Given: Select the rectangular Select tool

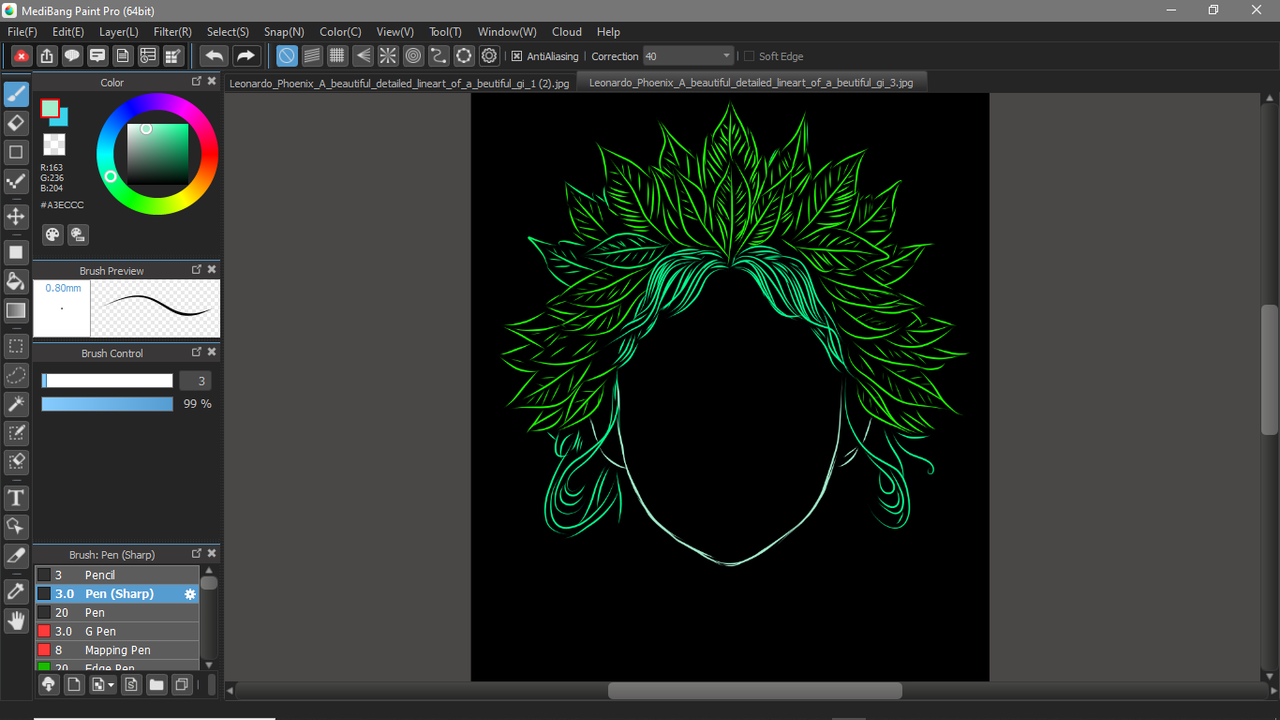Looking at the screenshot, I should [x=16, y=346].
